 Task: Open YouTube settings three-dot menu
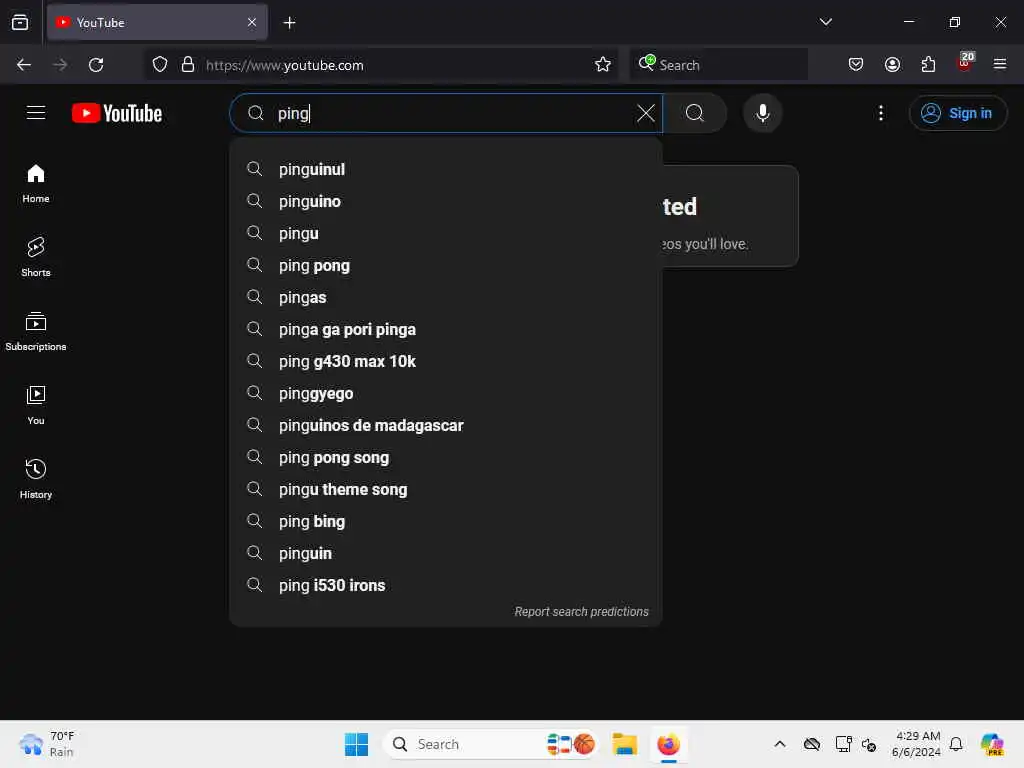880,113
